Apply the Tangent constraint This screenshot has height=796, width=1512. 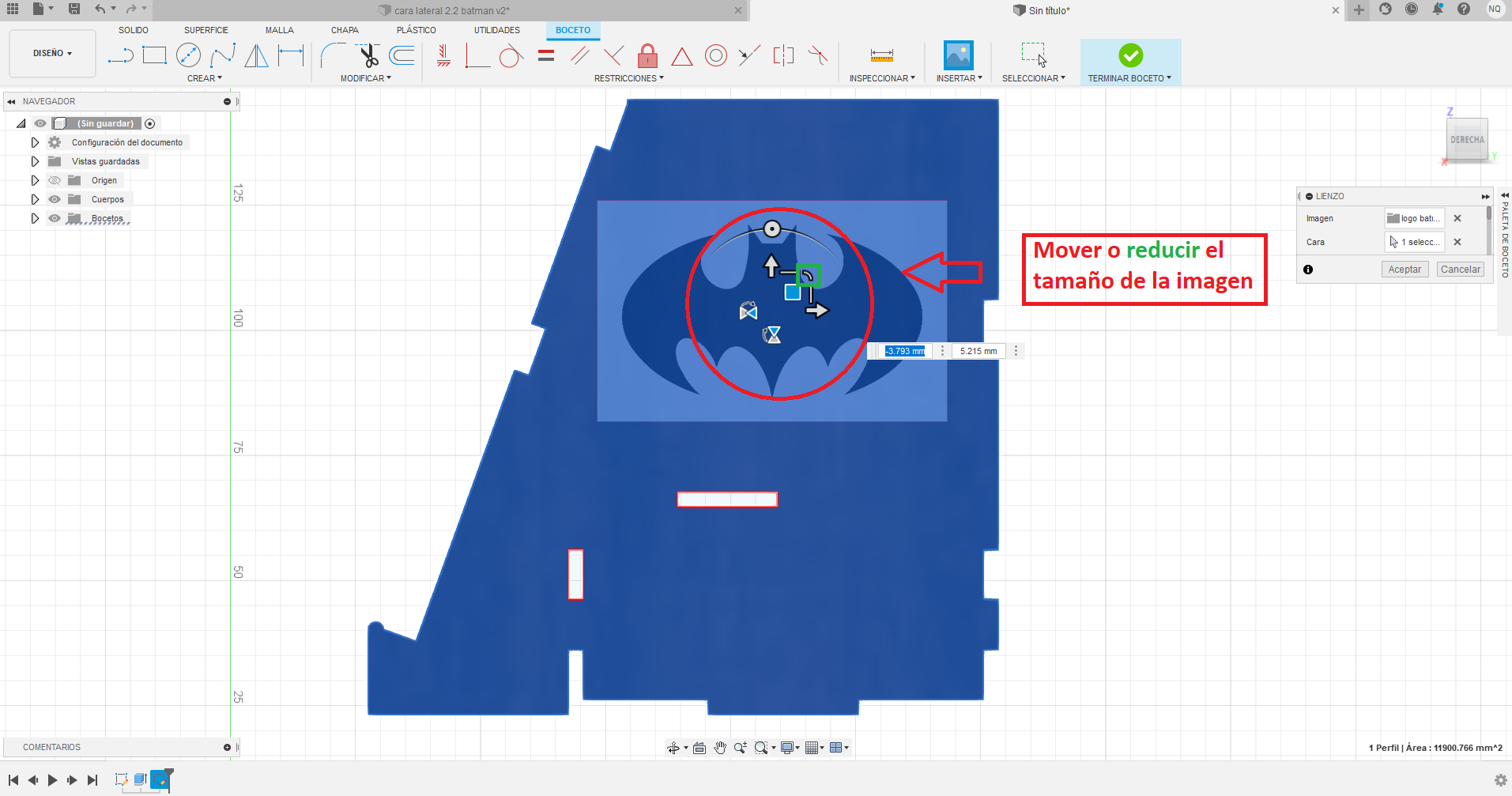pyautogui.click(x=511, y=55)
